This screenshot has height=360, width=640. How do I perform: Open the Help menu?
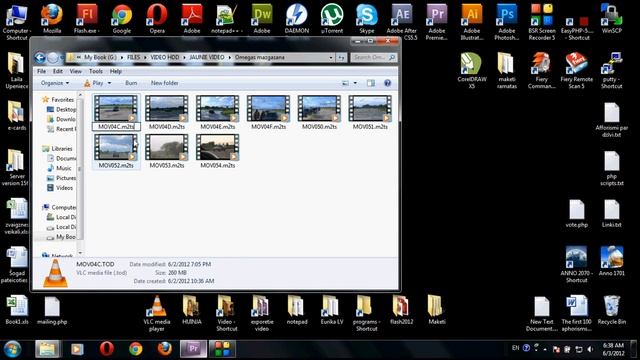point(116,71)
